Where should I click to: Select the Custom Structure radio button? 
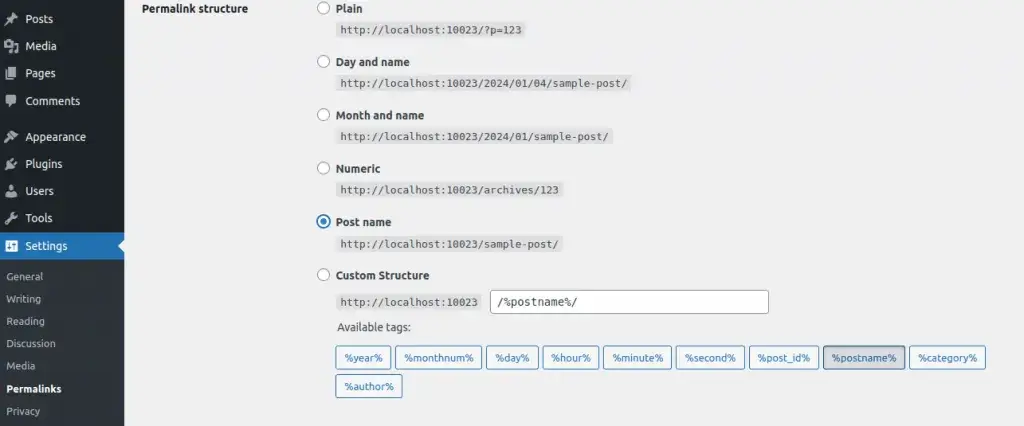pos(323,275)
